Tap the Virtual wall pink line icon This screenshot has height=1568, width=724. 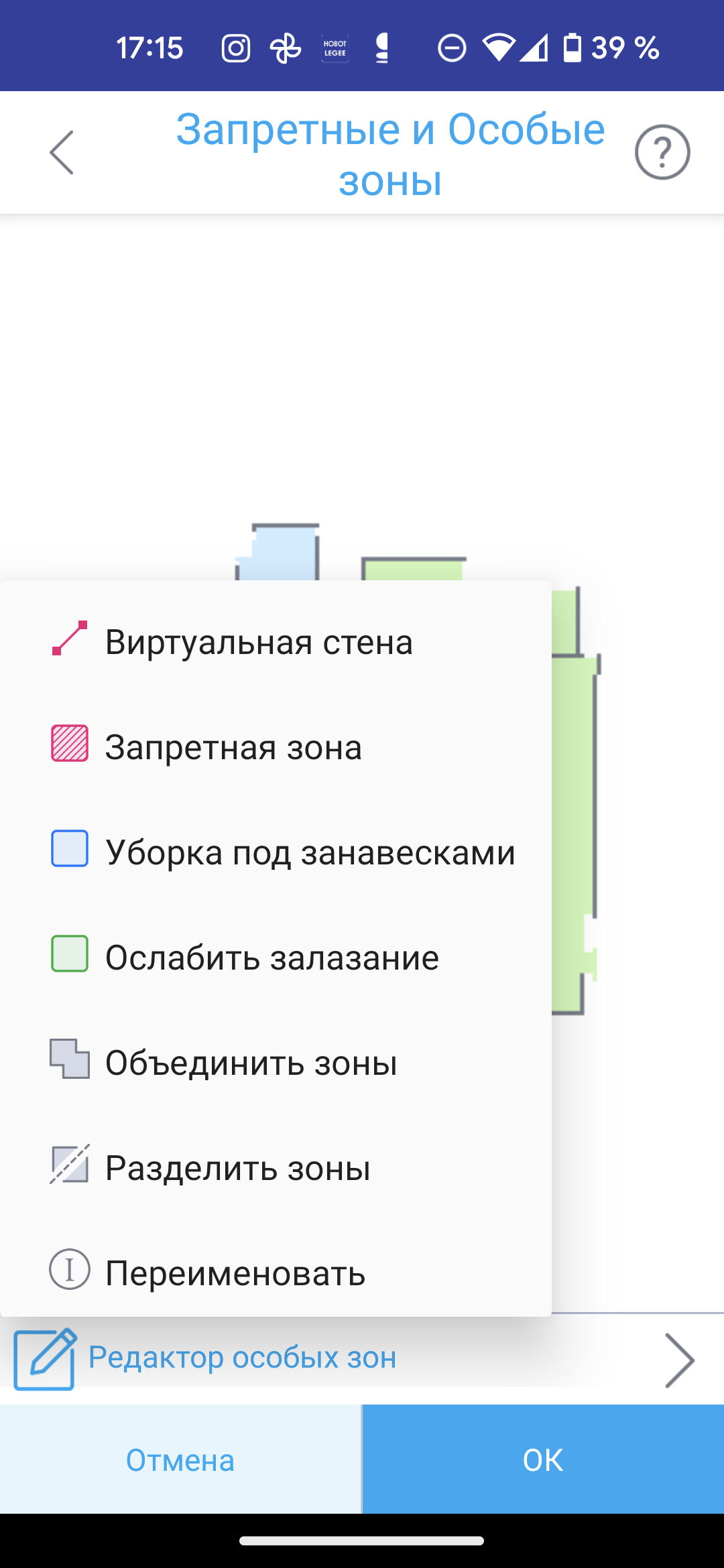(70, 638)
